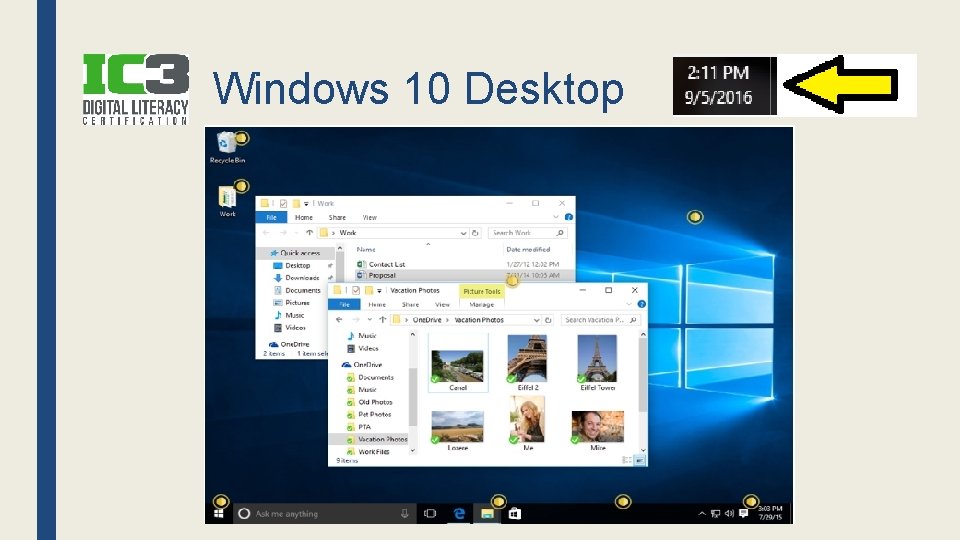
Task: Click OneDrive in Vacation Photos address breadcrumb
Action: pyautogui.click(x=427, y=320)
